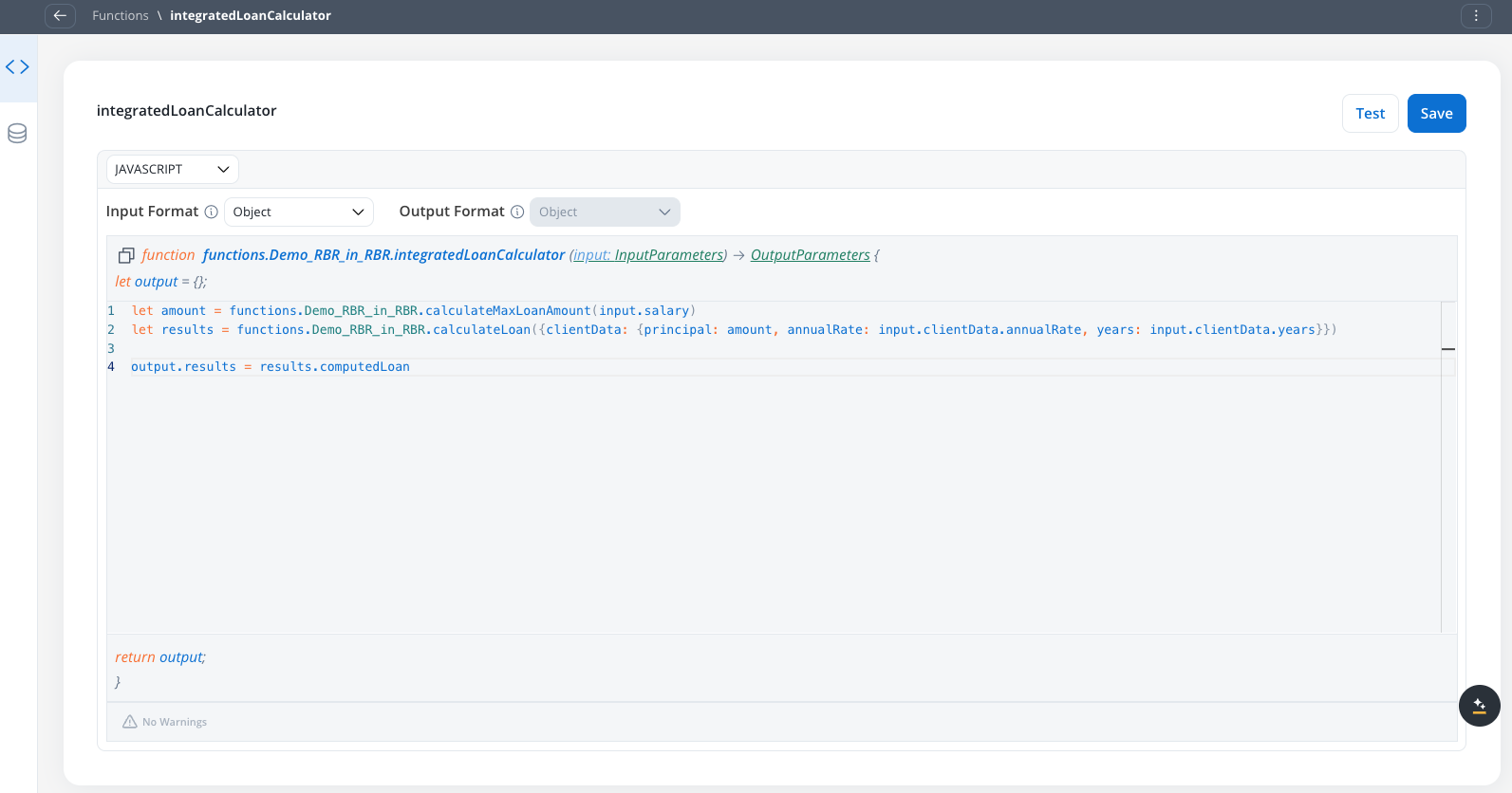Click the integratedLoanCalculator breadcrumb item
Image resolution: width=1512 pixels, height=793 pixels.
click(x=251, y=15)
